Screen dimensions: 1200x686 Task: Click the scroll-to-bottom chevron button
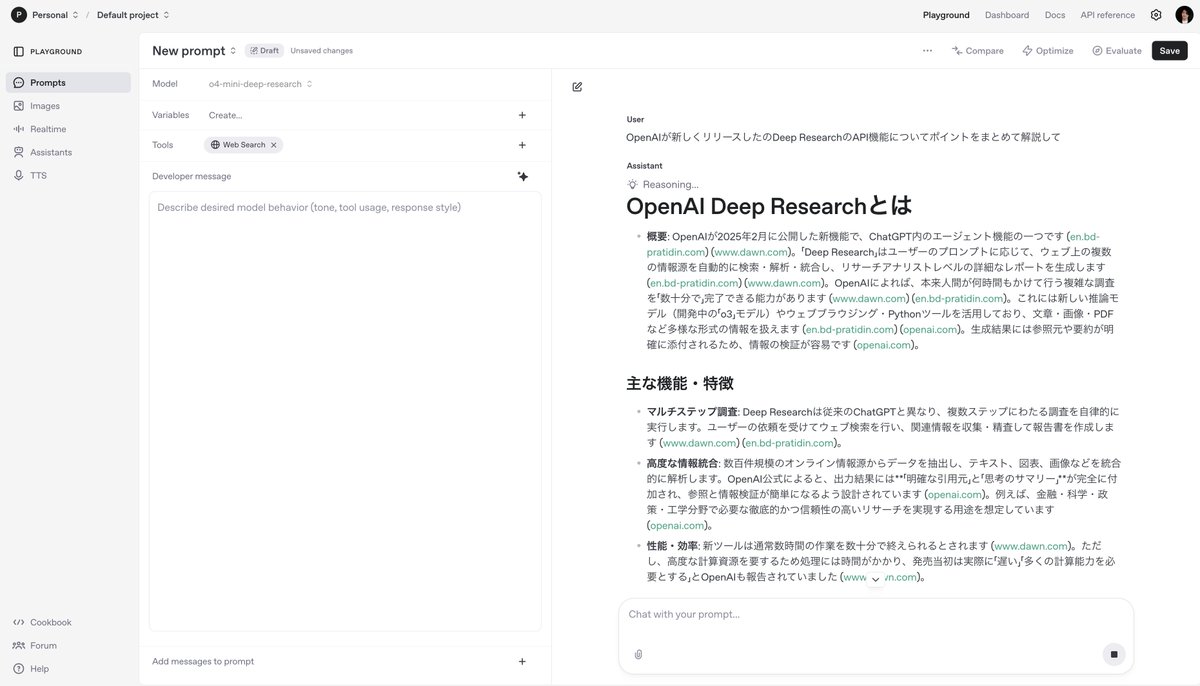pos(876,579)
